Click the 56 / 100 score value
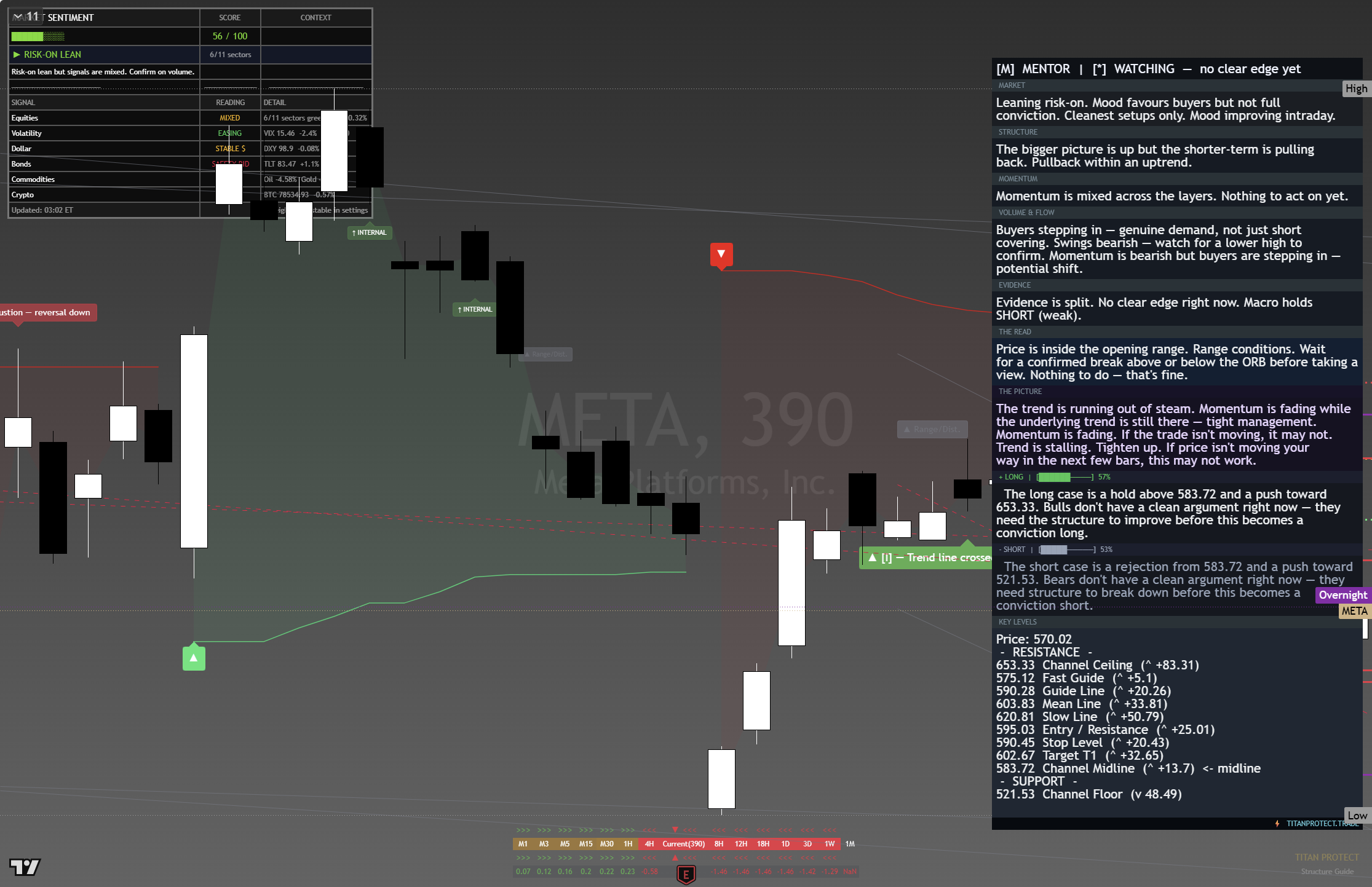The height and width of the screenshot is (887, 1372). click(230, 36)
